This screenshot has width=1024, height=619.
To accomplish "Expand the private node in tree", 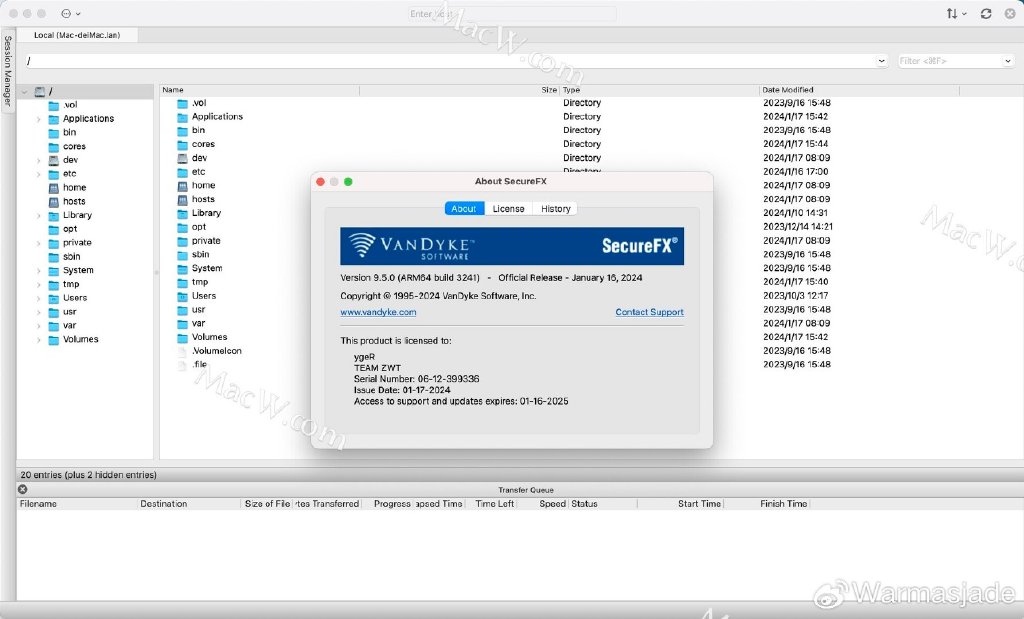I will click(x=39, y=243).
